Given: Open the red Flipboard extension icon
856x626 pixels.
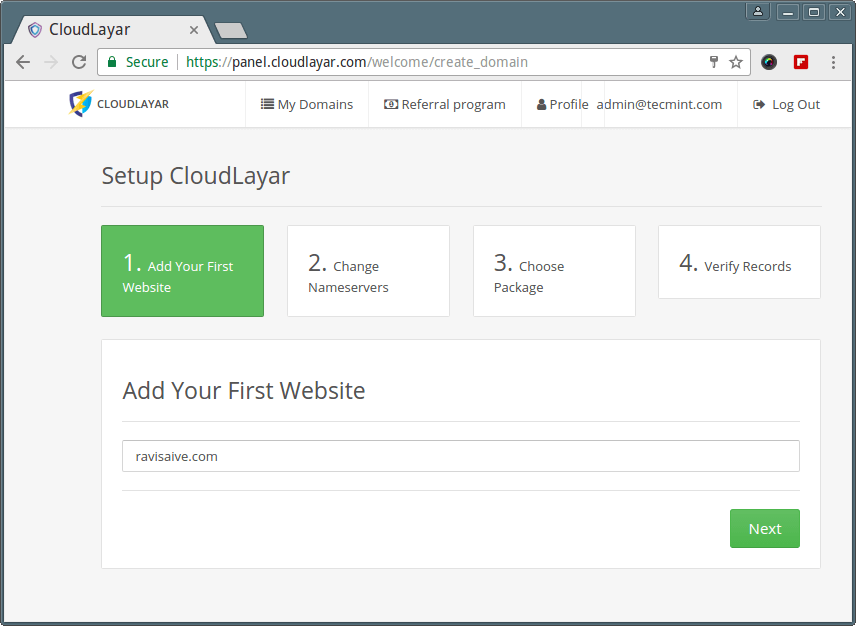Looking at the screenshot, I should 801,62.
